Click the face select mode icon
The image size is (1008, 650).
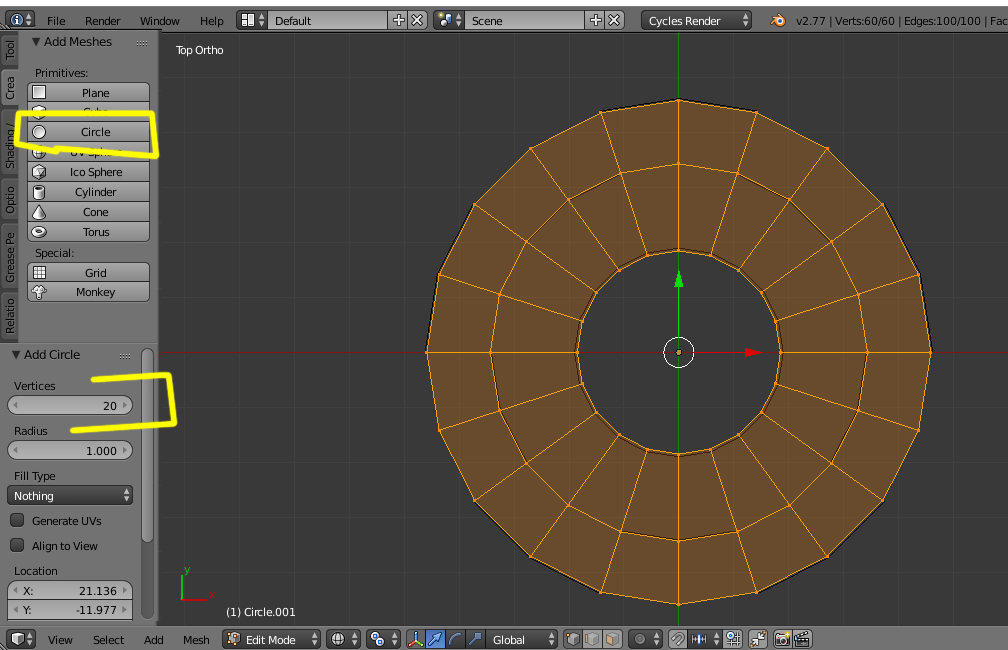[612, 639]
